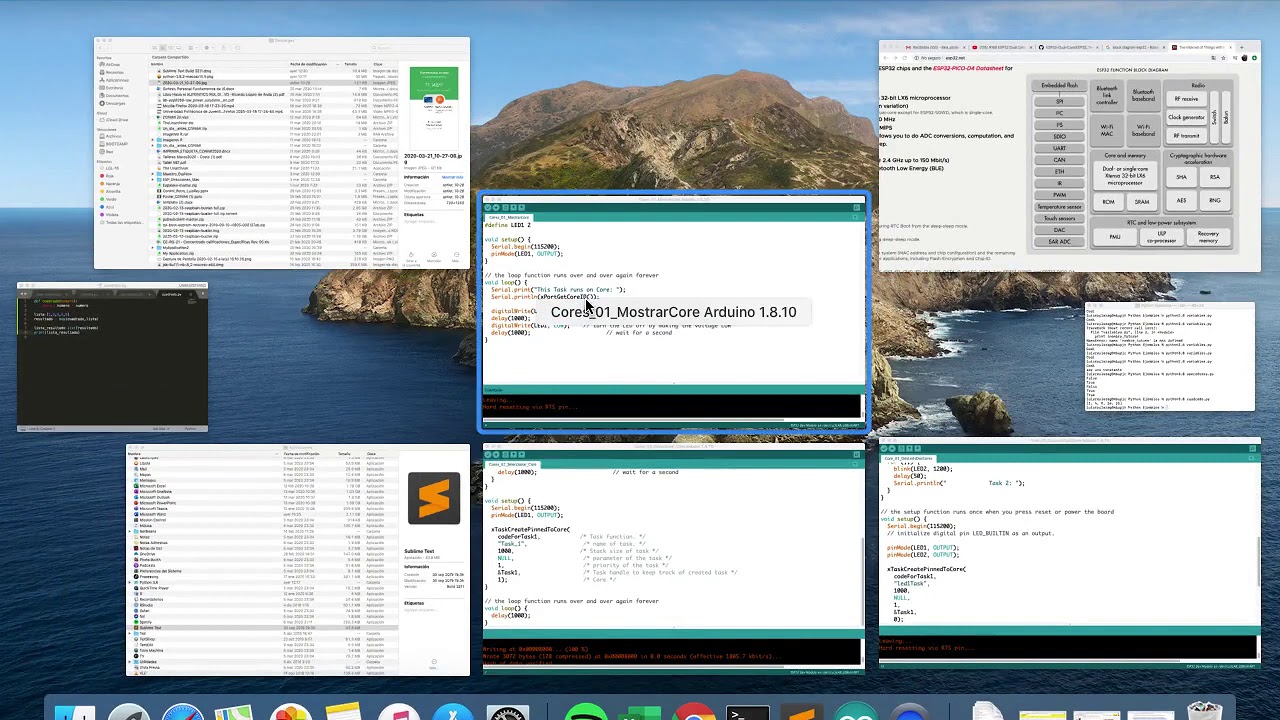This screenshot has height=720, width=1280.
Task: Launch Spotify from the Dock
Action: [x=585, y=713]
